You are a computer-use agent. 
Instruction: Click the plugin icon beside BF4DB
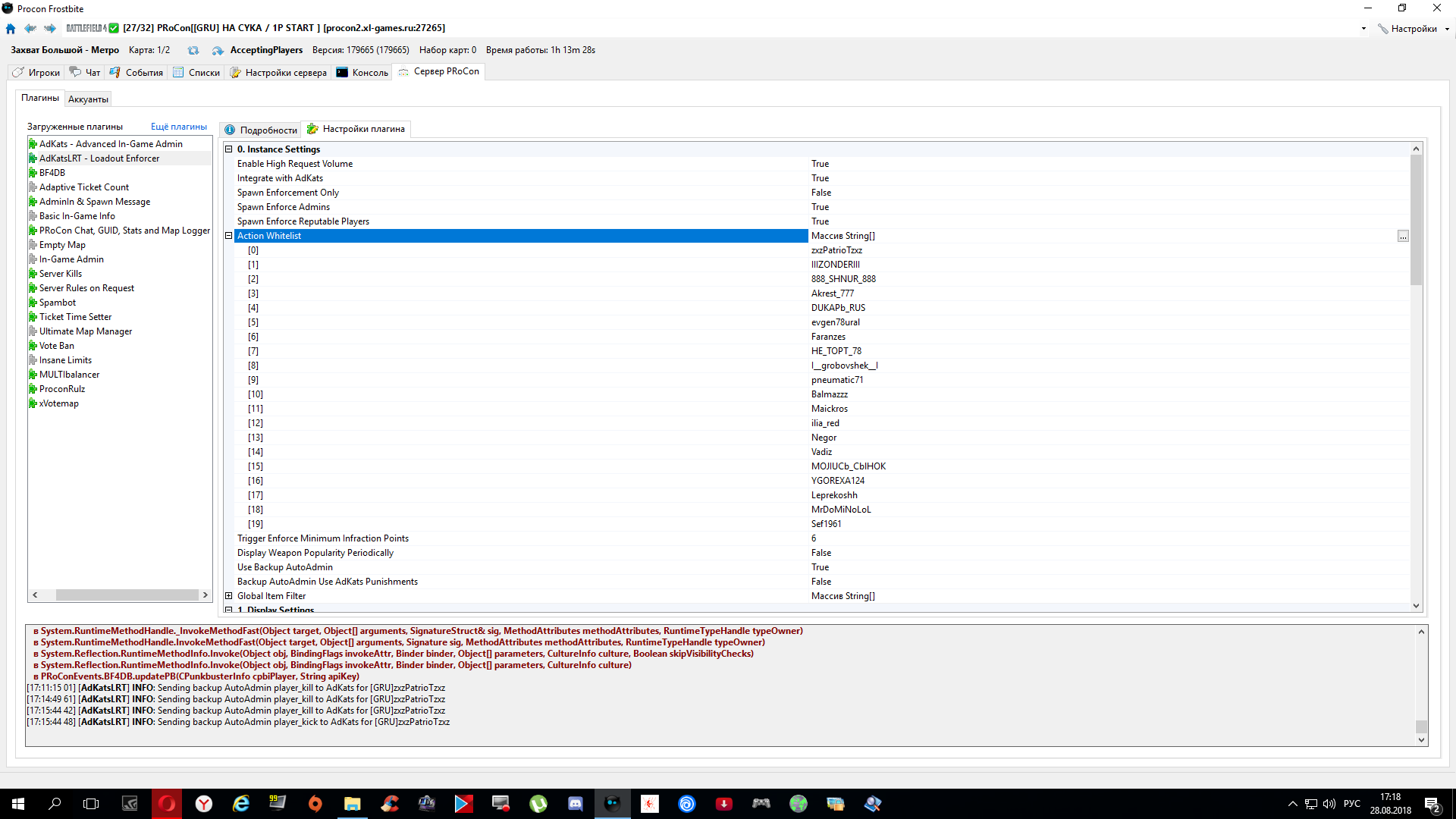coord(33,173)
